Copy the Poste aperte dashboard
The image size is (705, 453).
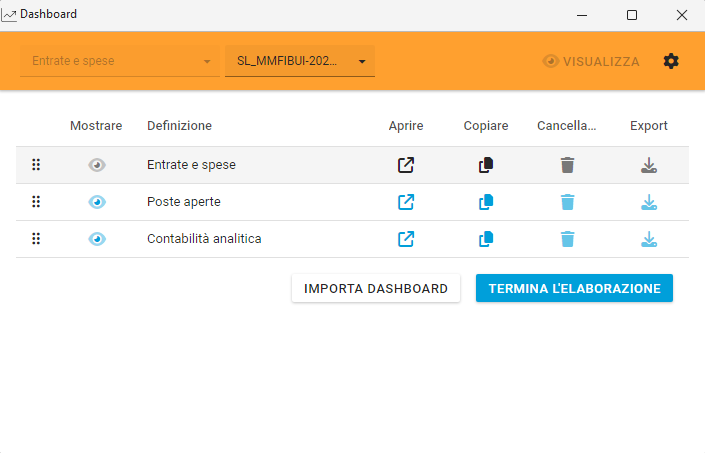click(486, 202)
